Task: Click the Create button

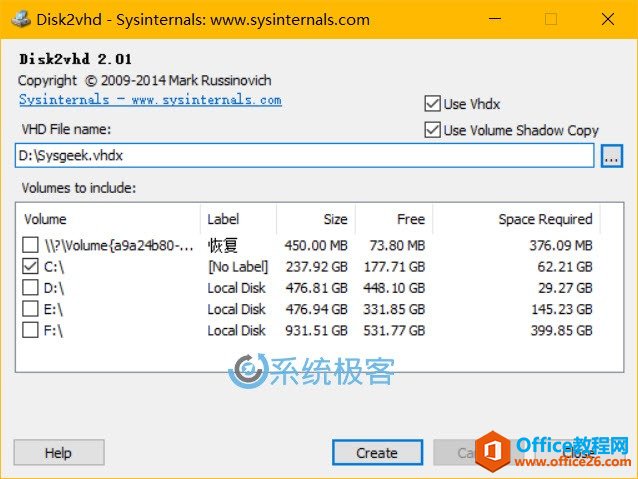Action: pos(377,453)
